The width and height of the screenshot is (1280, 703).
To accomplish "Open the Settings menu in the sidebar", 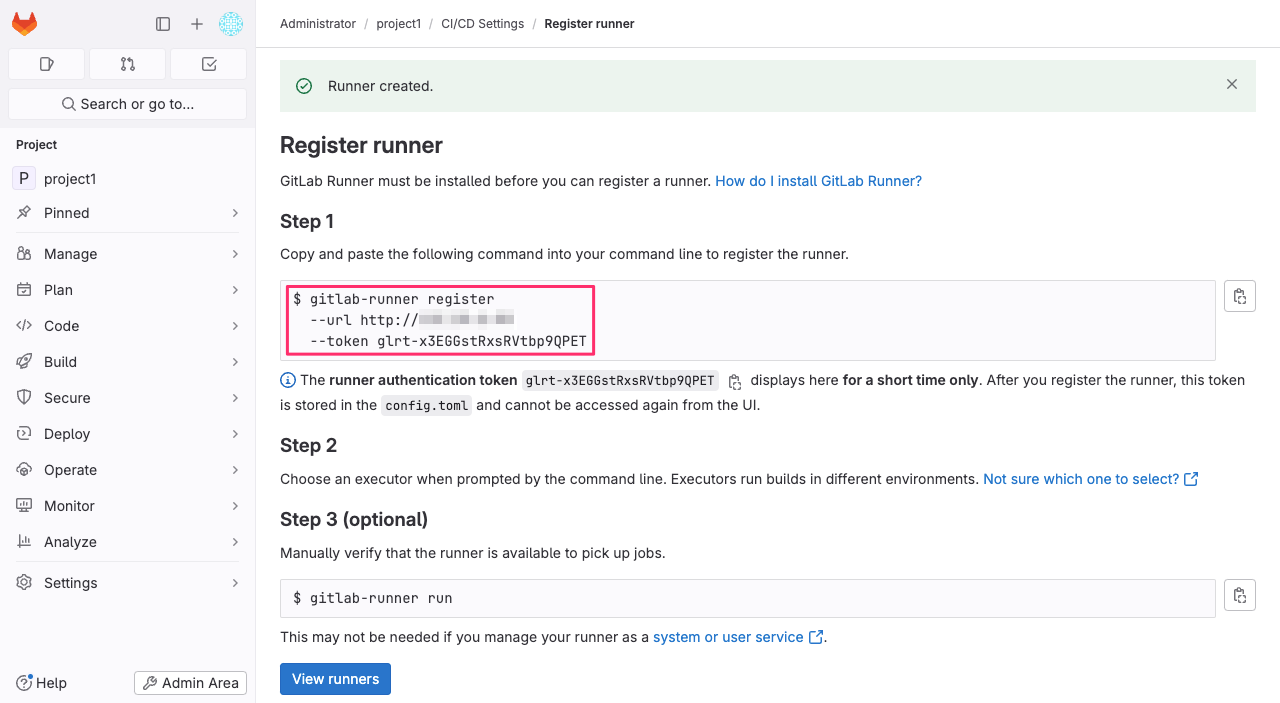I will [x=128, y=583].
